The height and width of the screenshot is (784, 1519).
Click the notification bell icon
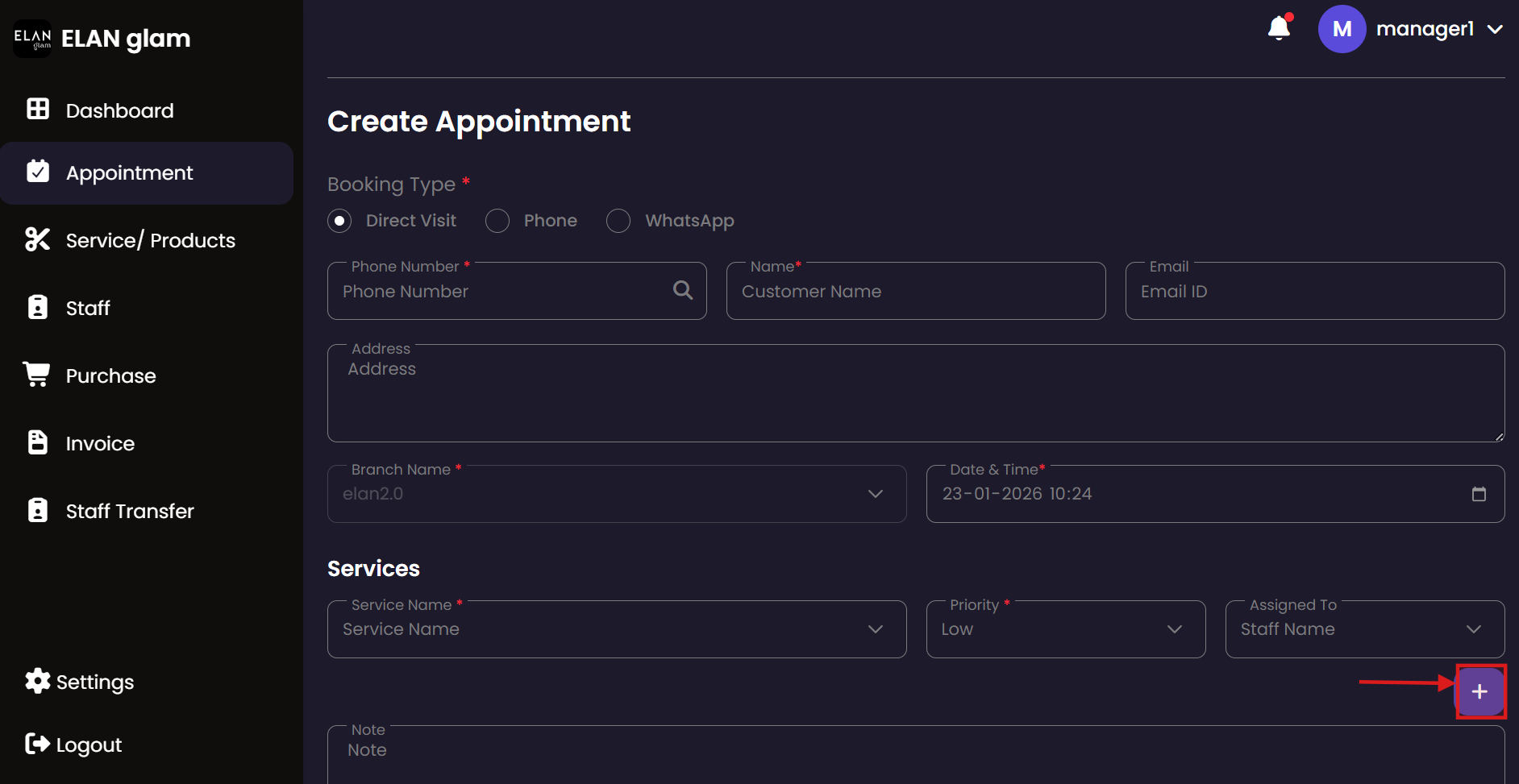(x=1279, y=28)
